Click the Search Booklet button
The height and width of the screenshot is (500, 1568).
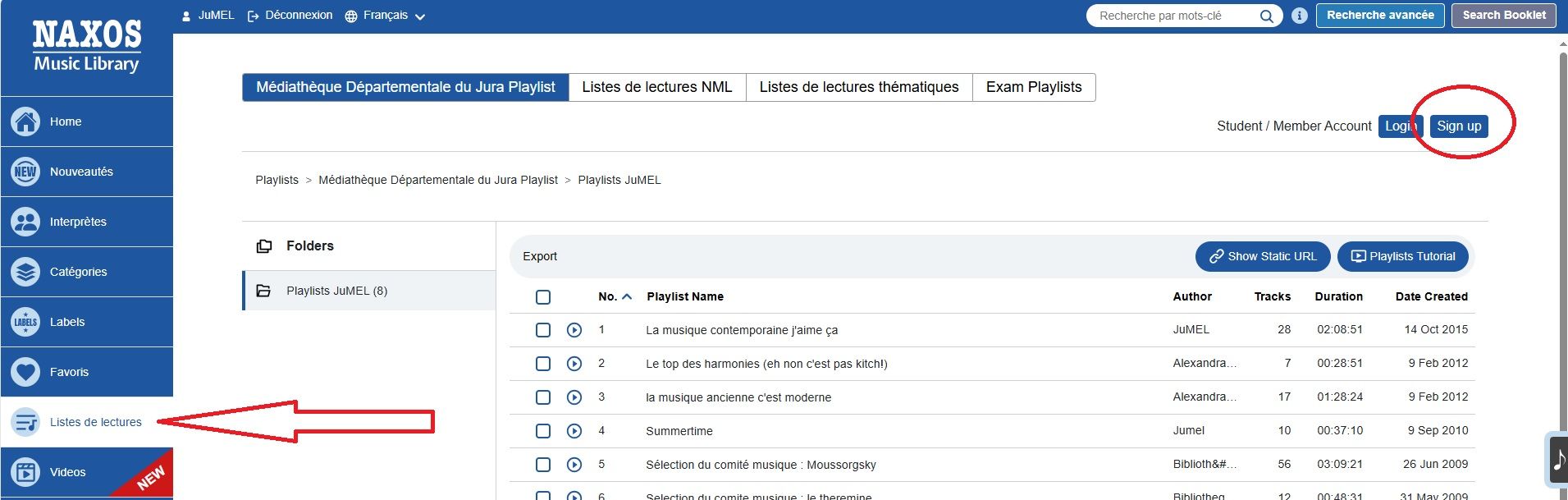click(x=1504, y=16)
